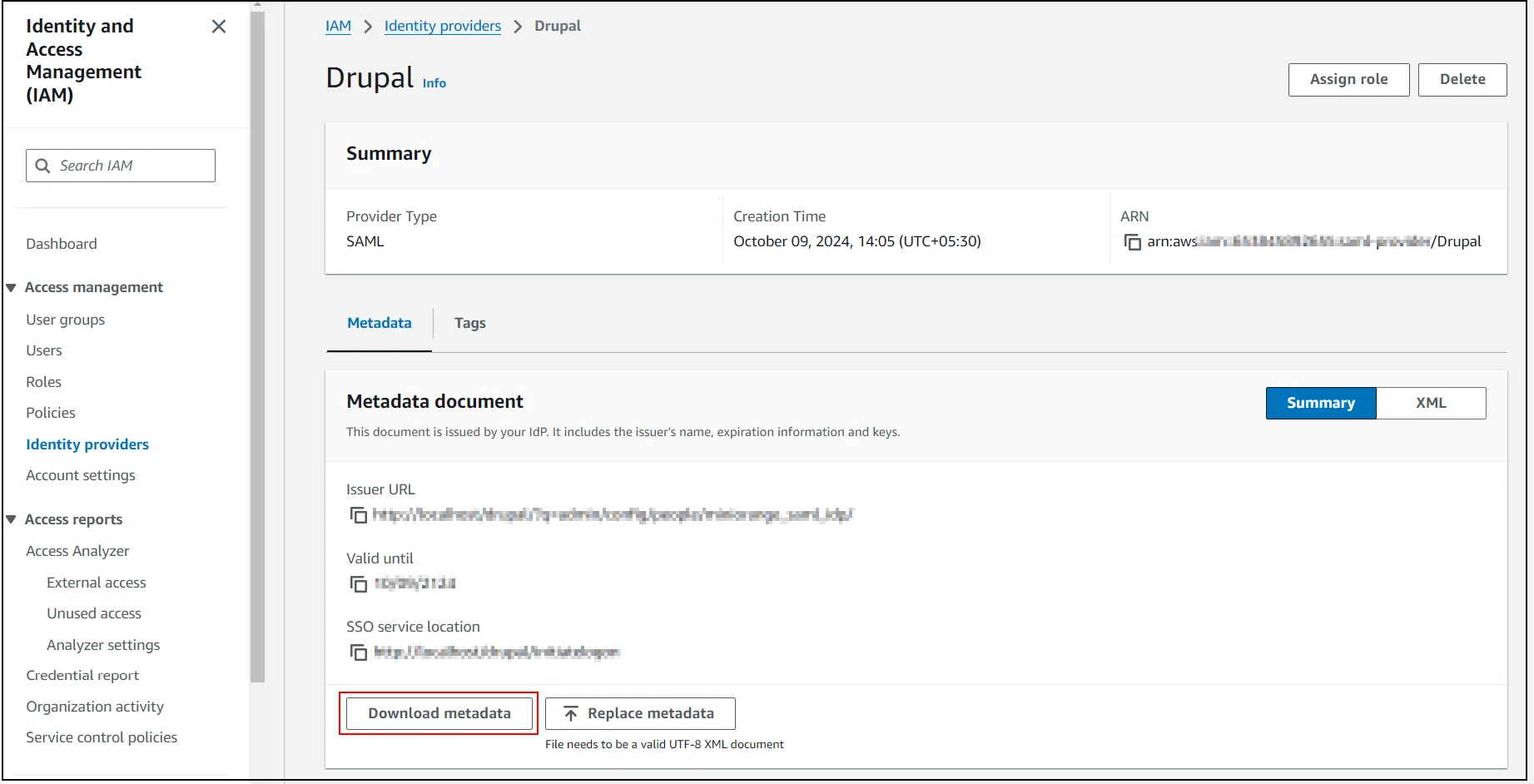This screenshot has width=1534, height=784.
Task: Click the creation time October 09, 2024 value
Action: point(857,241)
